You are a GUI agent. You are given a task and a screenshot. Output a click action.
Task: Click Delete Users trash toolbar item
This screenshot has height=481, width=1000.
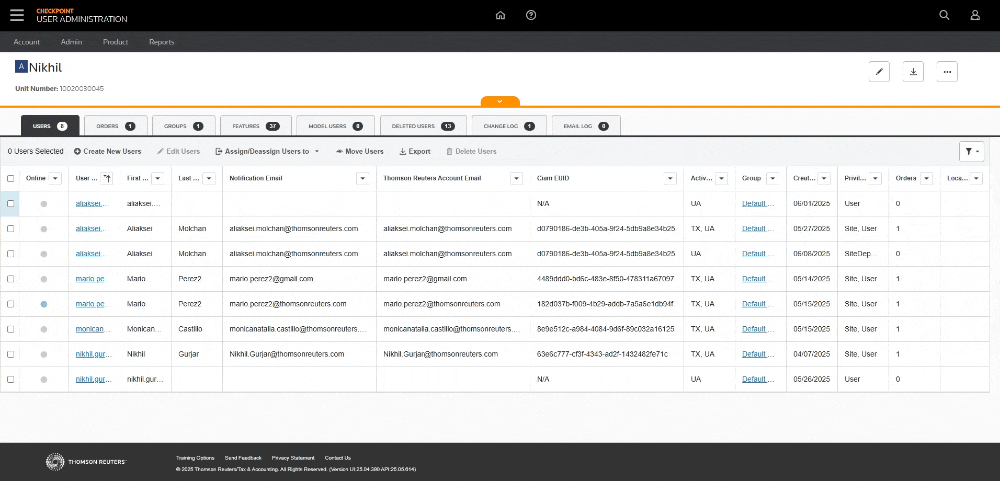[471, 152]
